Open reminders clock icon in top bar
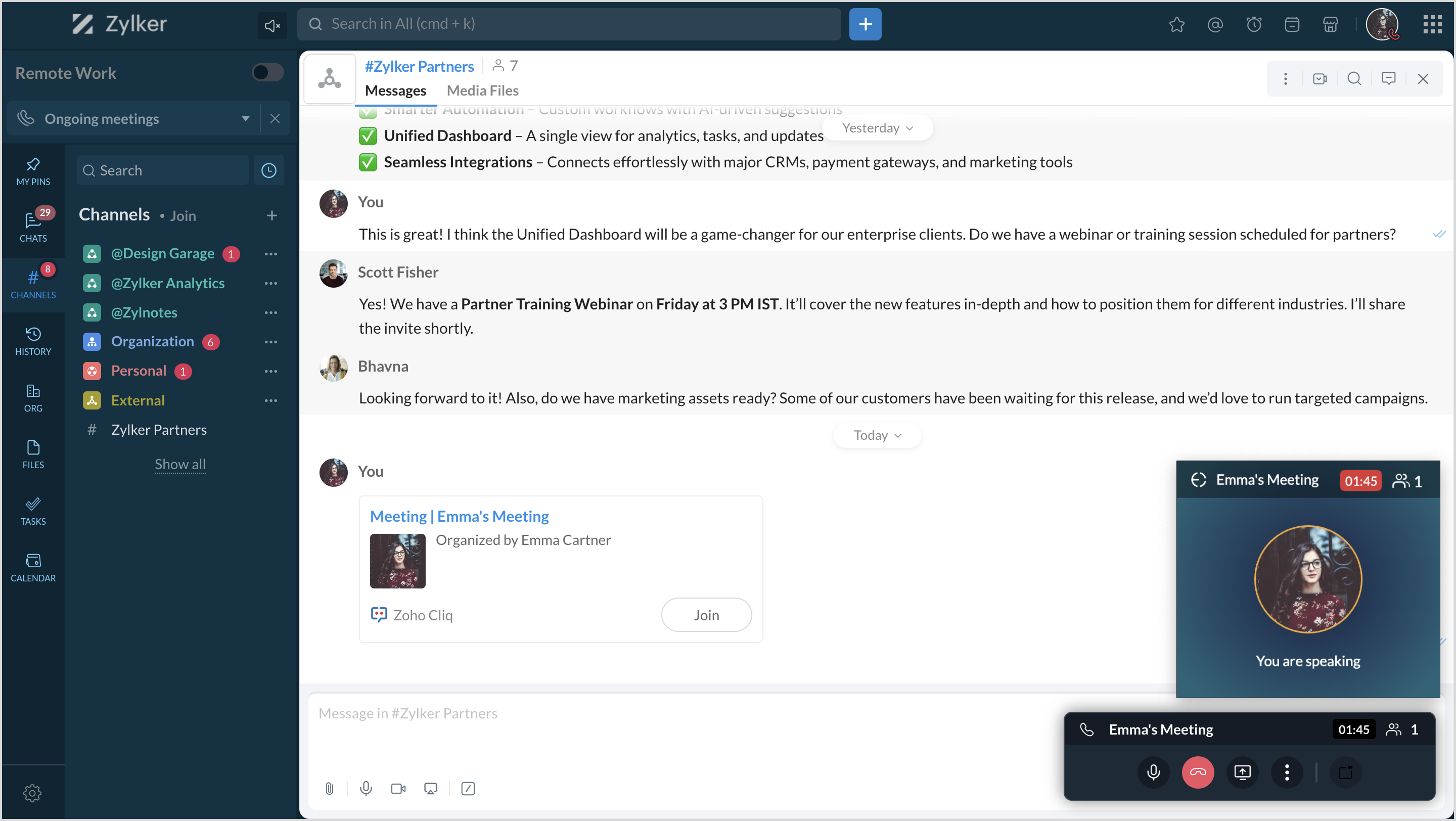The height and width of the screenshot is (821, 1456). pos(1254,24)
